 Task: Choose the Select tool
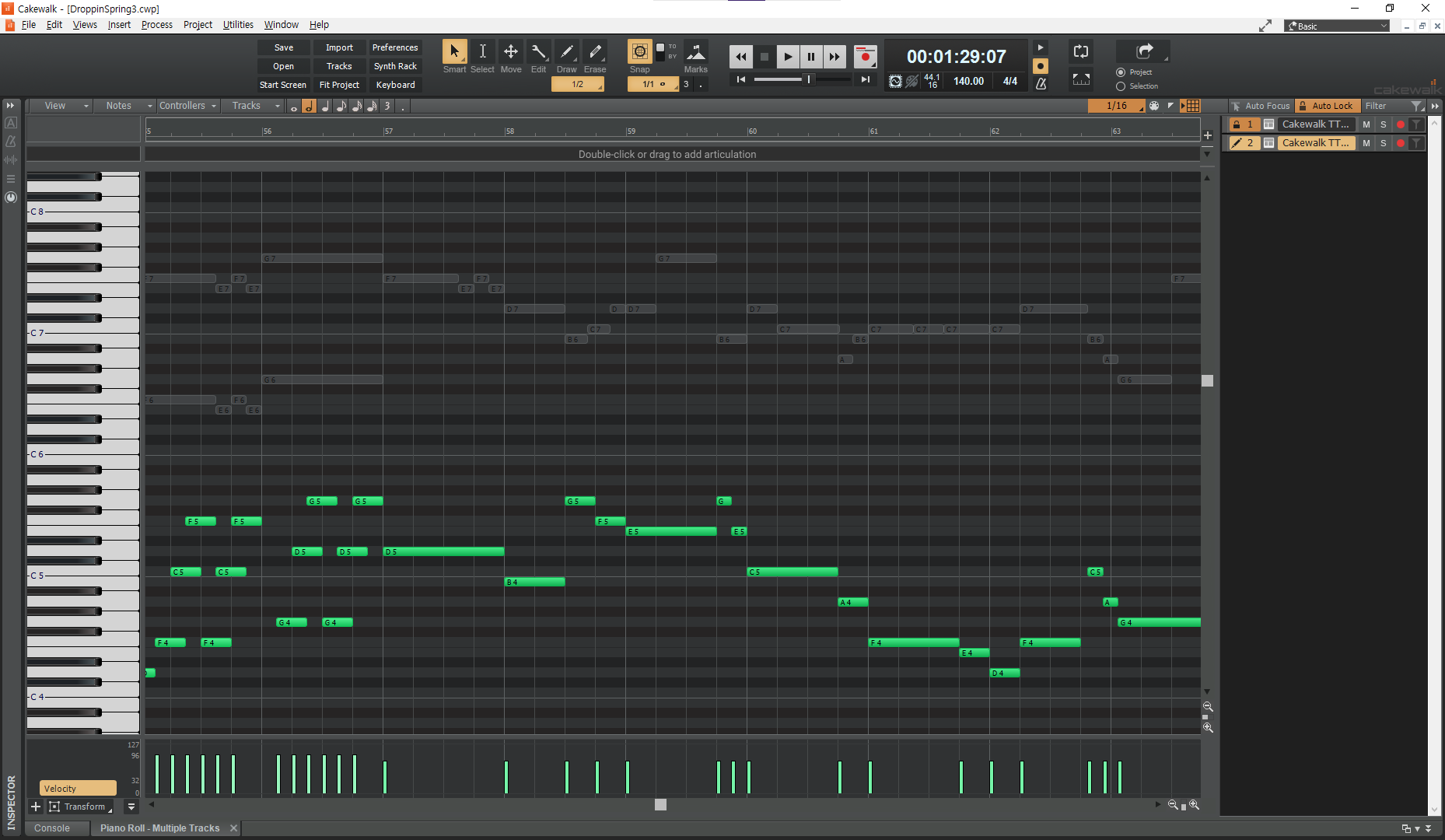point(482,51)
